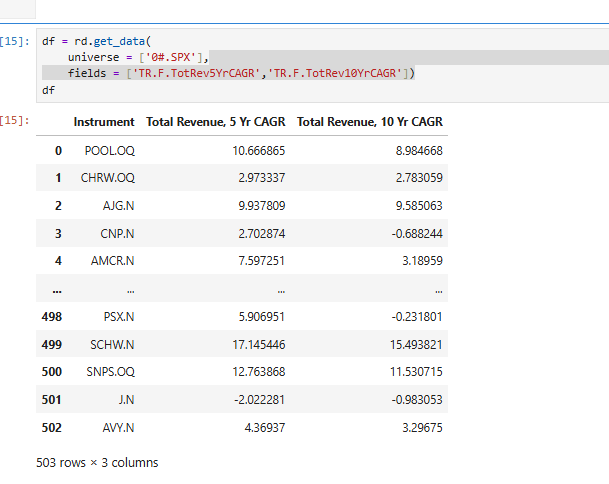
Task: Select the POOL.OQ instrument cell
Action: pos(110,151)
